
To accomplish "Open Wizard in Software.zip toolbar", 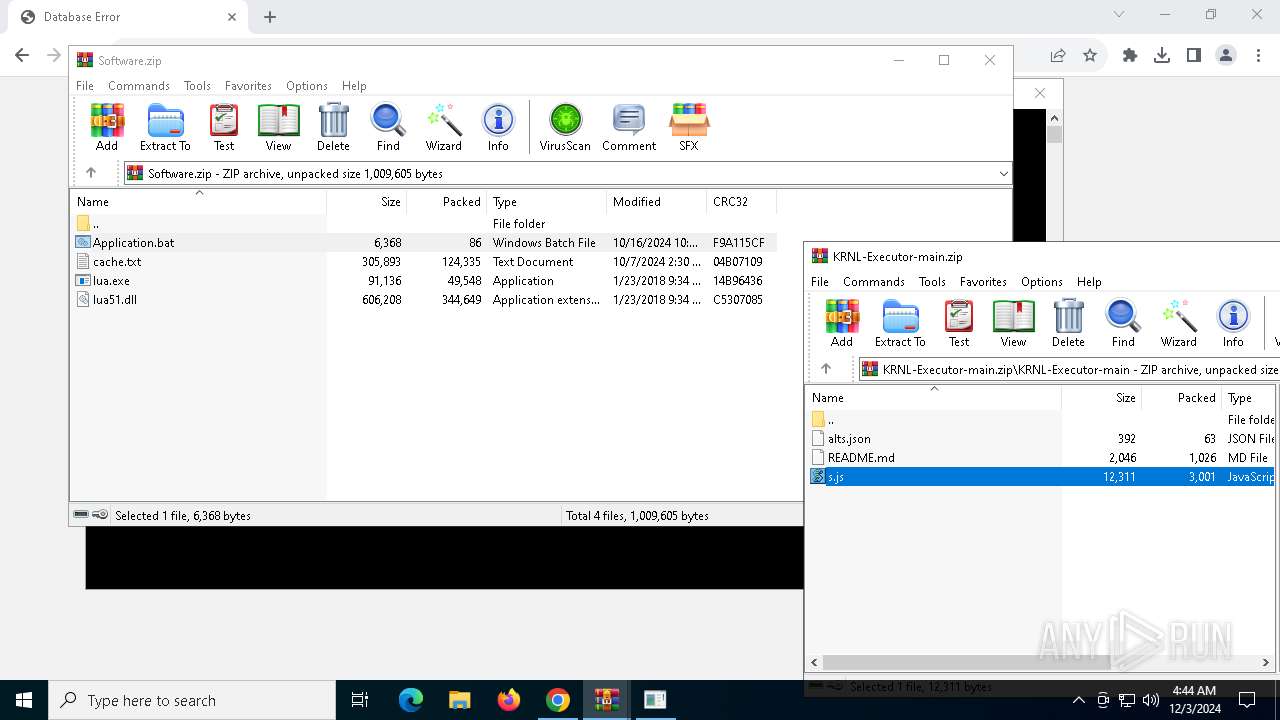I will [443, 127].
